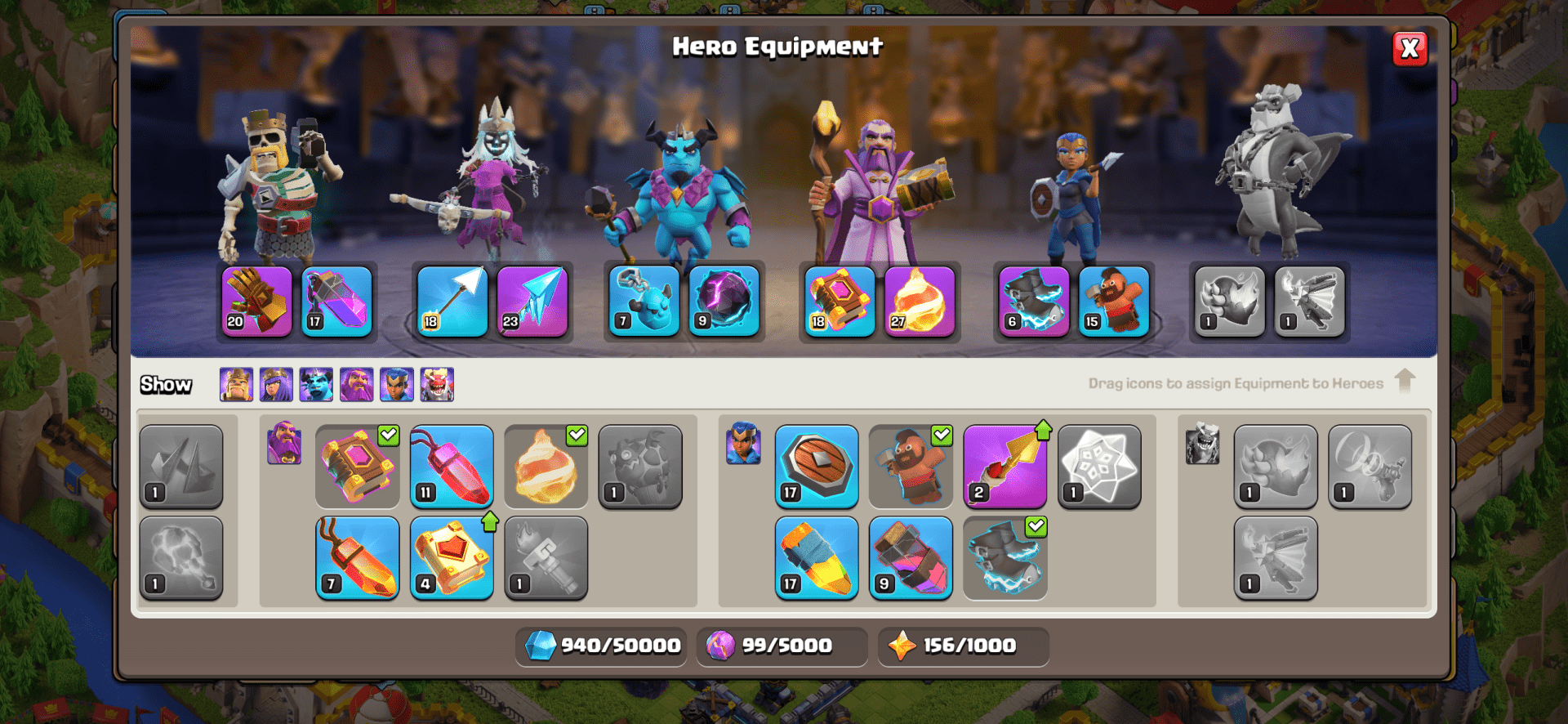The height and width of the screenshot is (724, 1568).
Task: Select the upgradable level 2 purple spear
Action: pos(1005,467)
